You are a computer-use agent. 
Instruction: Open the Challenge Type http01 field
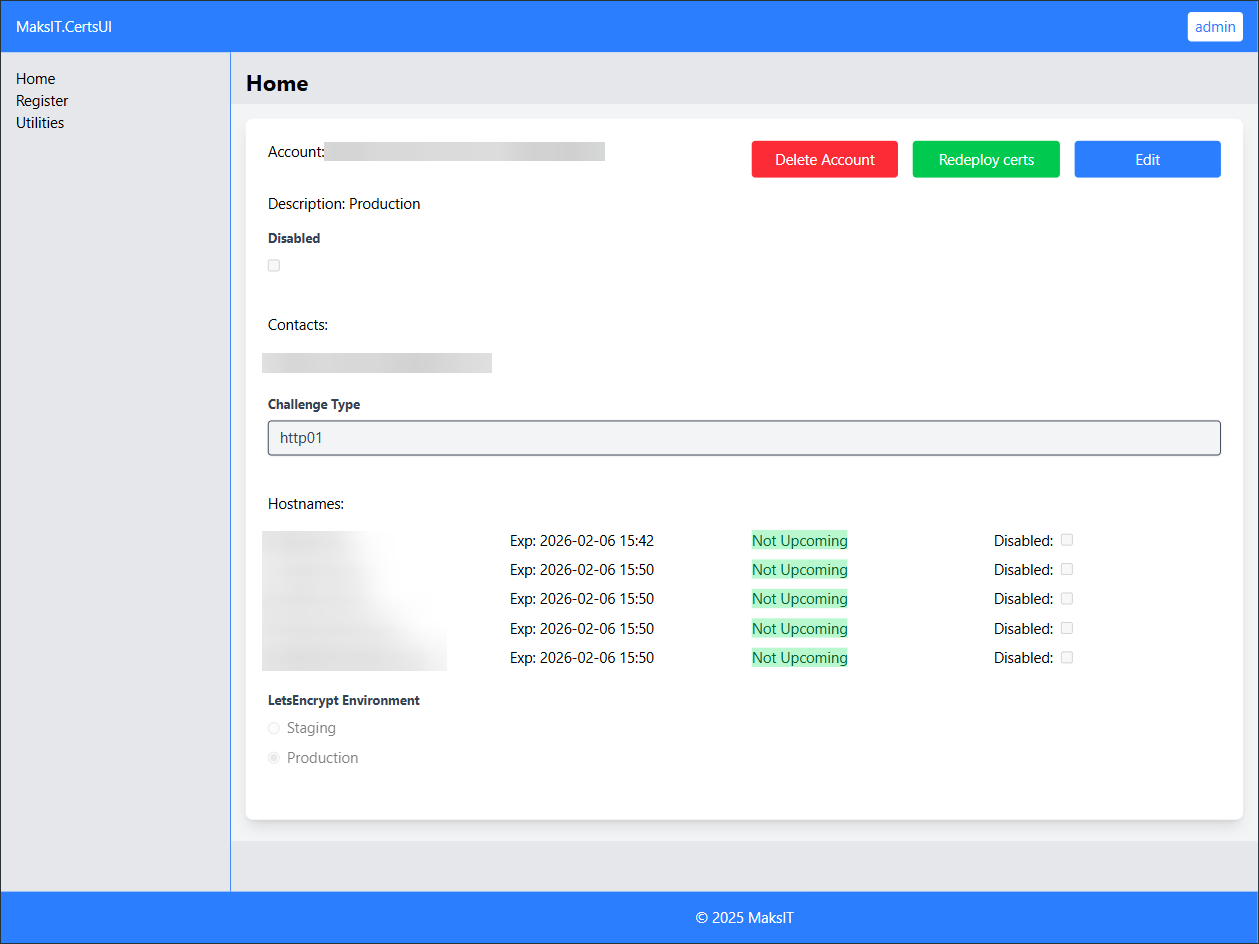743,438
